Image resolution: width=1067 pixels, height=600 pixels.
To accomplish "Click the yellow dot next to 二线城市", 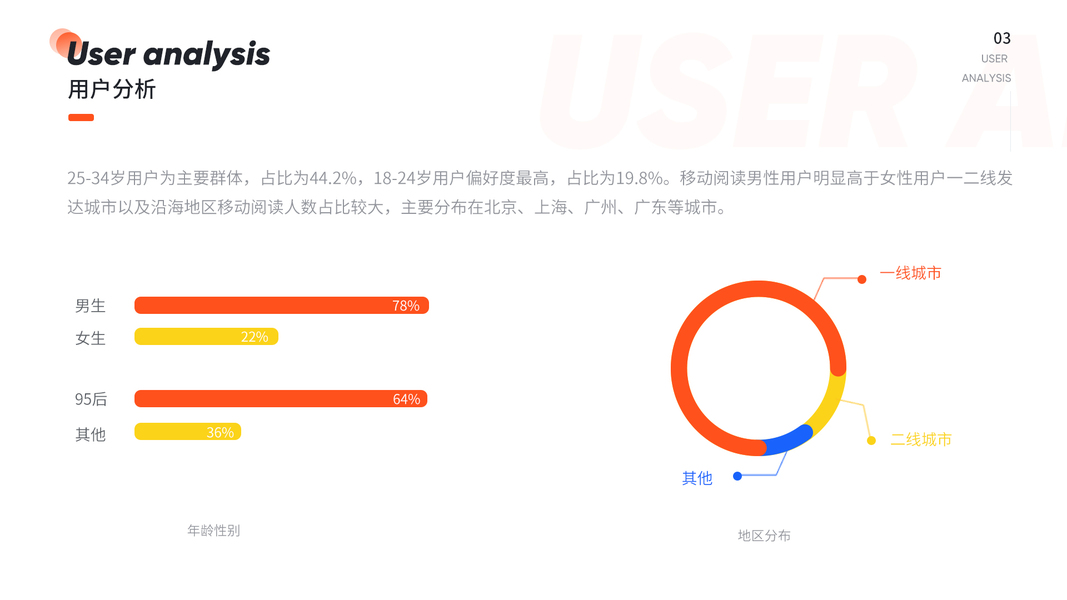I will pyautogui.click(x=871, y=440).
